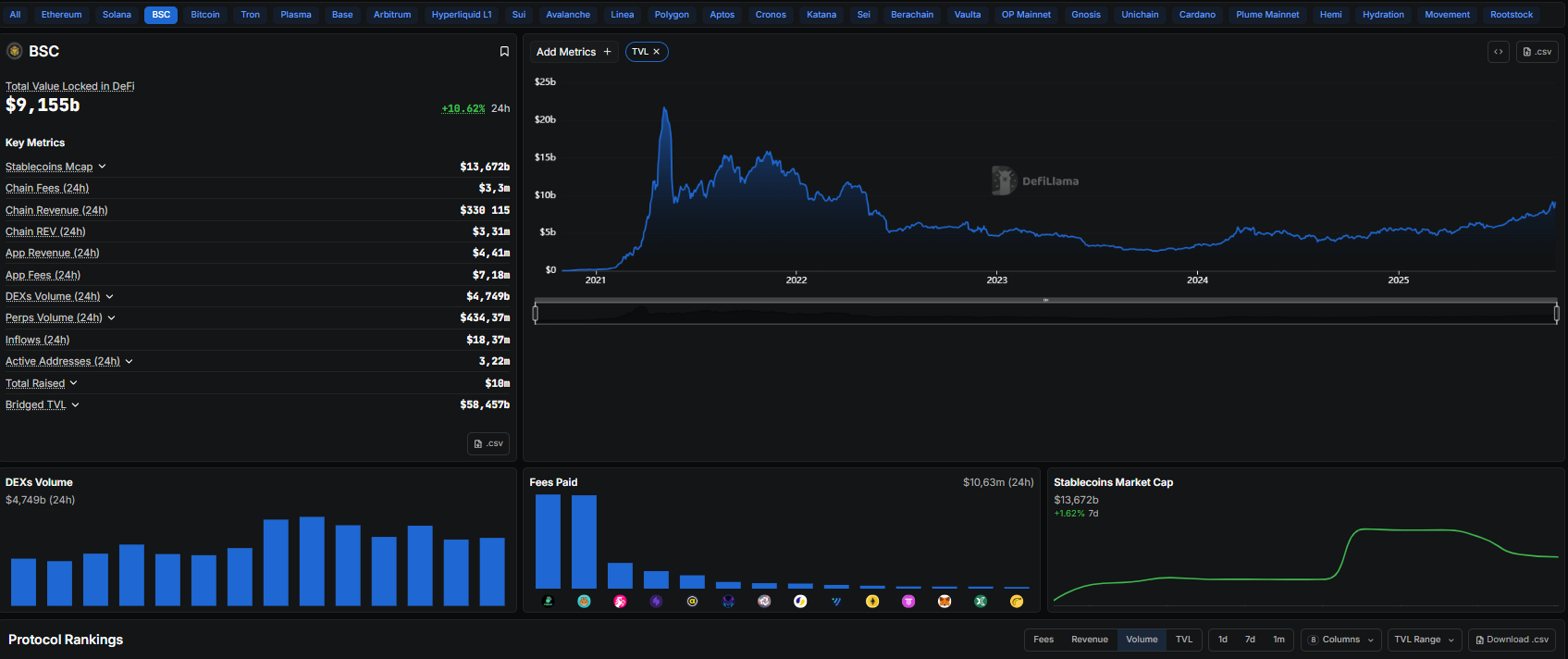Open the TVL Range dropdown
The image size is (1568, 659).
(1424, 640)
